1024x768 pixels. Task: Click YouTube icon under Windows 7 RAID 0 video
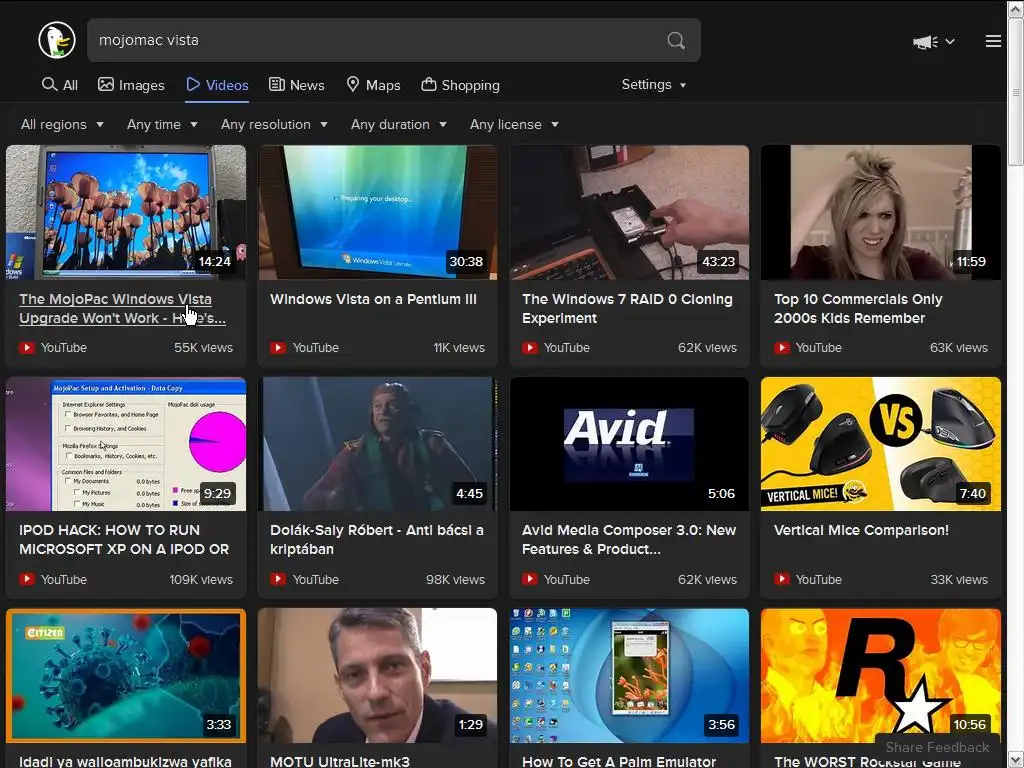tap(530, 347)
